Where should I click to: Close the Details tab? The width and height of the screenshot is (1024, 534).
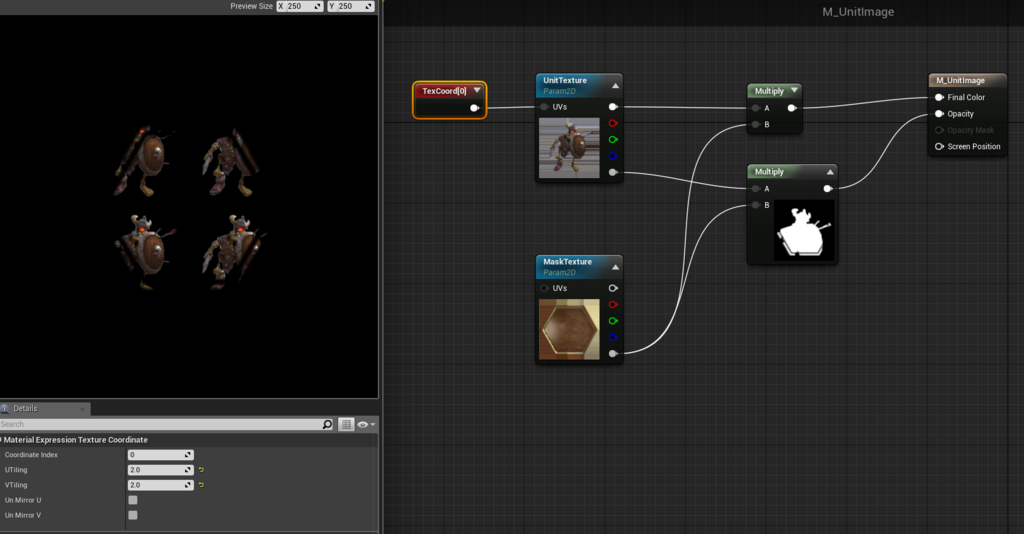82,409
